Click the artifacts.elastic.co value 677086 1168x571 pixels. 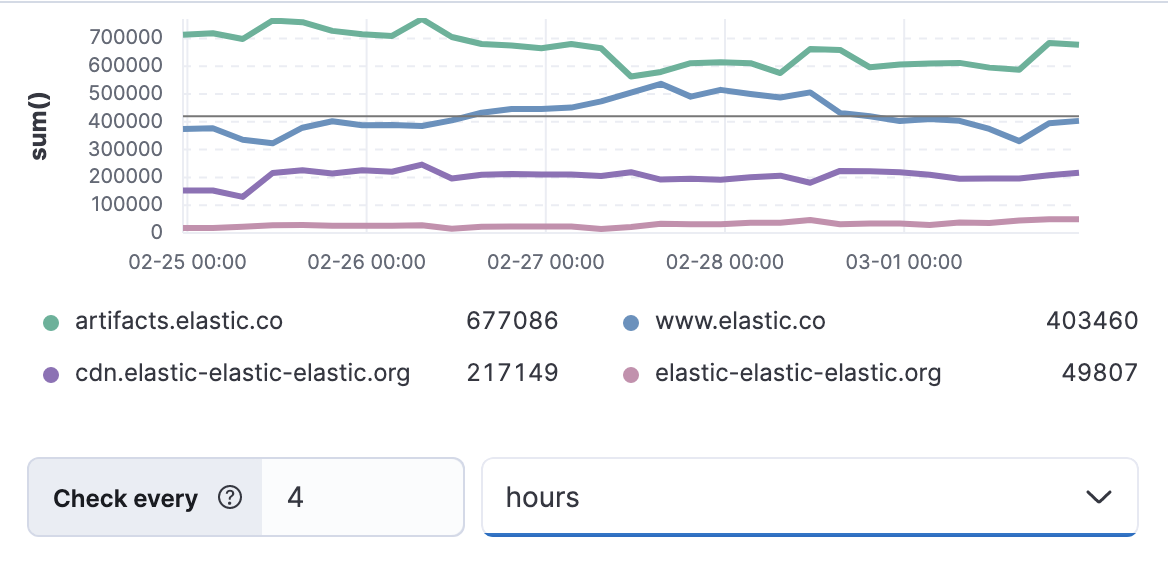click(x=512, y=322)
